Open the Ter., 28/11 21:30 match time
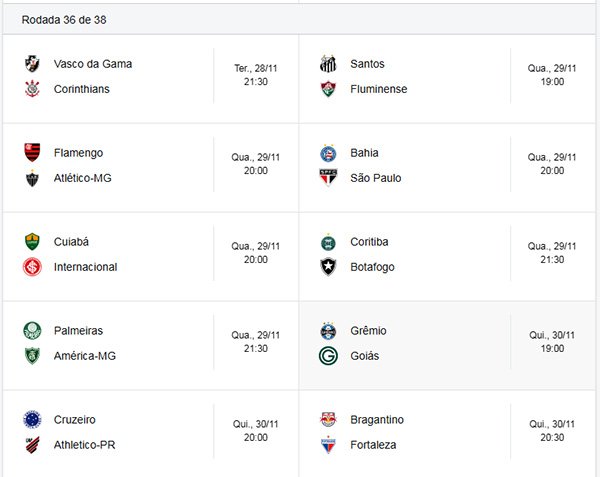 tap(256, 75)
